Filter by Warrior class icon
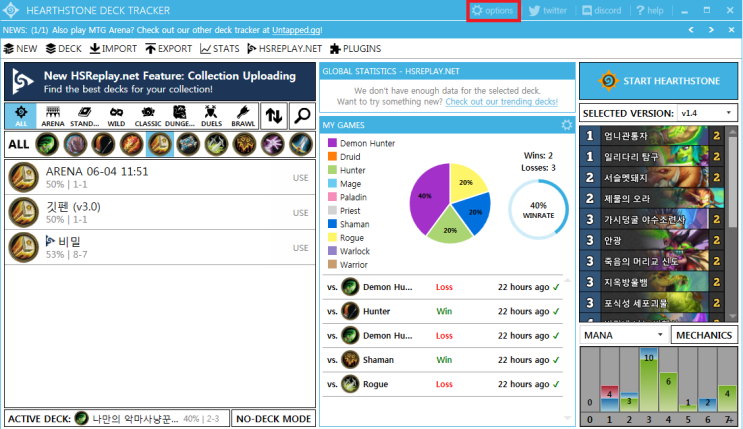Screen dimensions: 743x429 tap(301, 144)
